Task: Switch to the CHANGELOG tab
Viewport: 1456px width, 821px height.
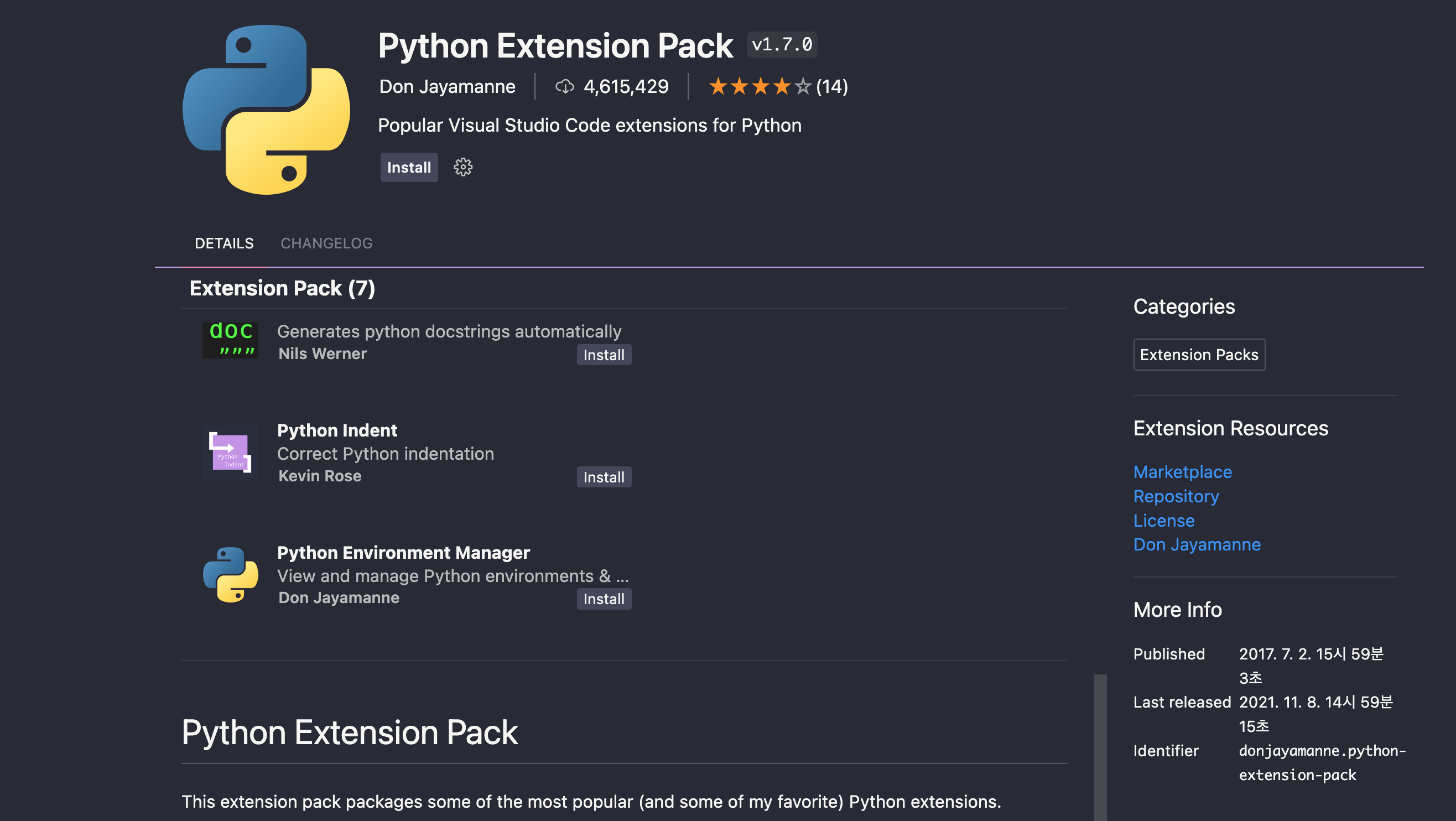Action: point(326,243)
